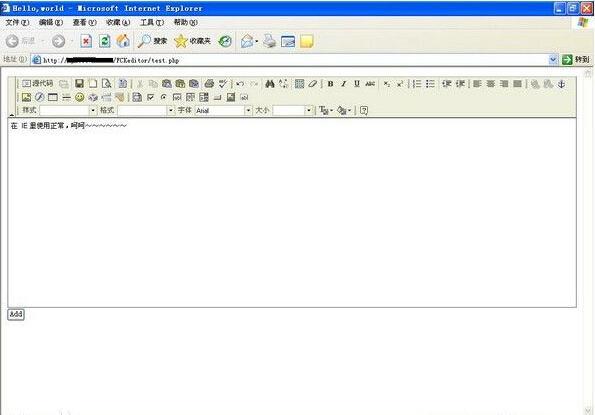595x415 pixels.
Task: Click the numbered list icon
Action: 417,84
